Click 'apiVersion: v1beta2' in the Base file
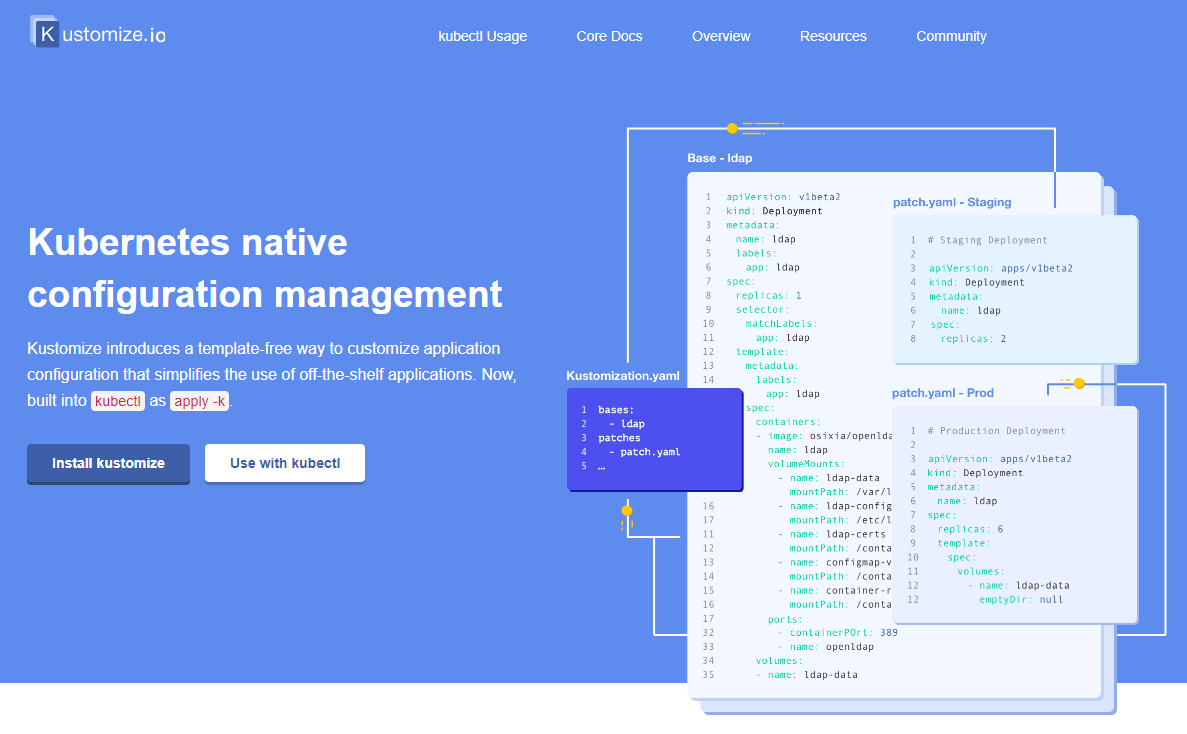 click(783, 197)
